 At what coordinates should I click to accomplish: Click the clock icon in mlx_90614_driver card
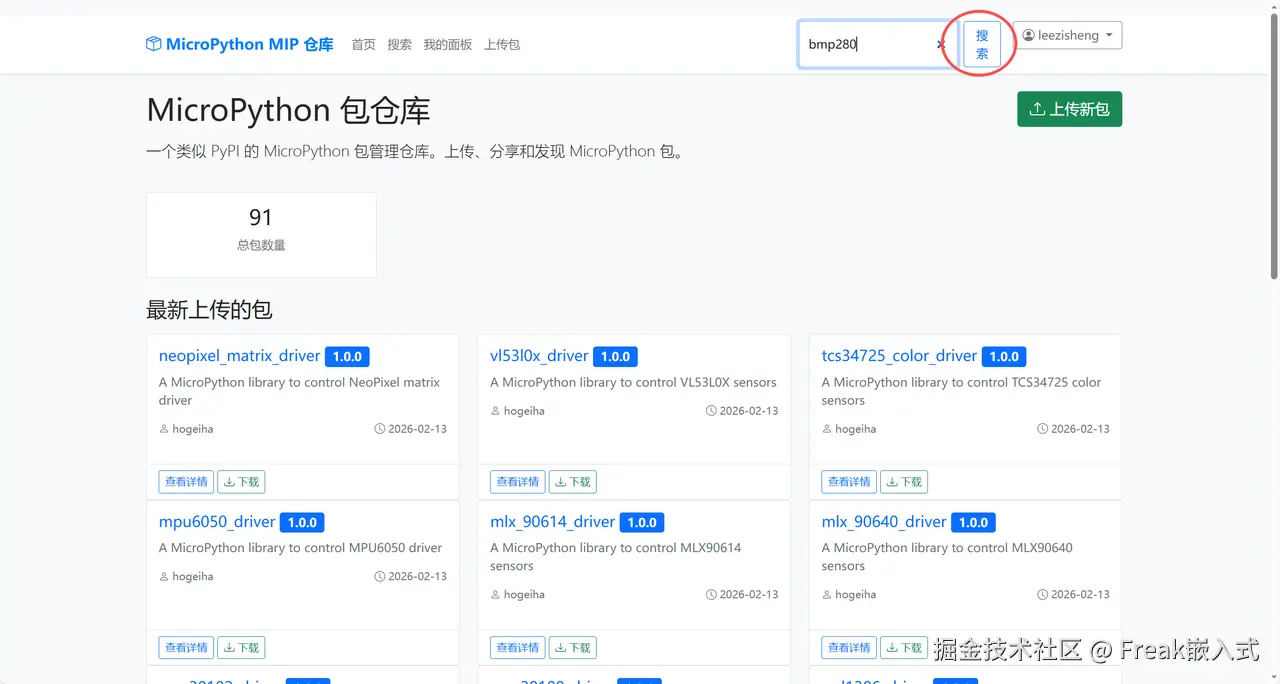click(711, 595)
